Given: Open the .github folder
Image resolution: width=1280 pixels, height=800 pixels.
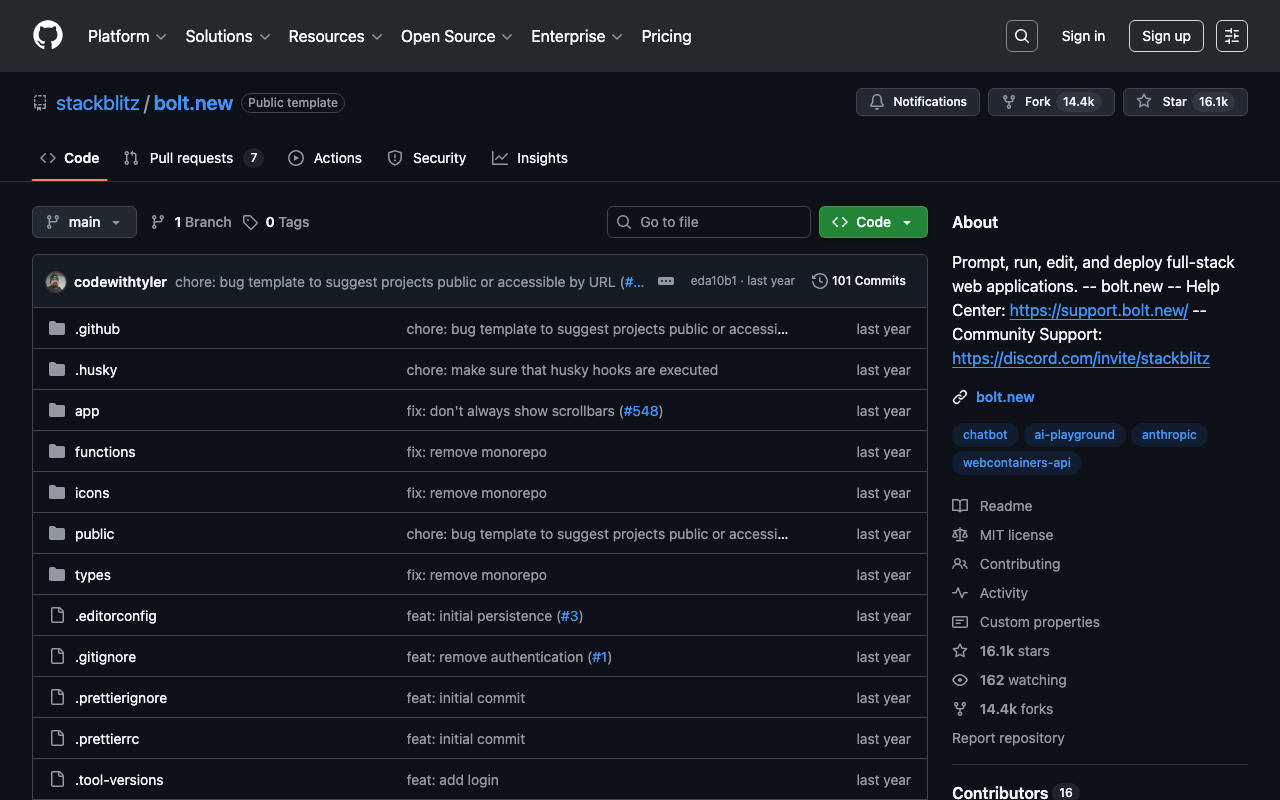Looking at the screenshot, I should tap(97, 329).
